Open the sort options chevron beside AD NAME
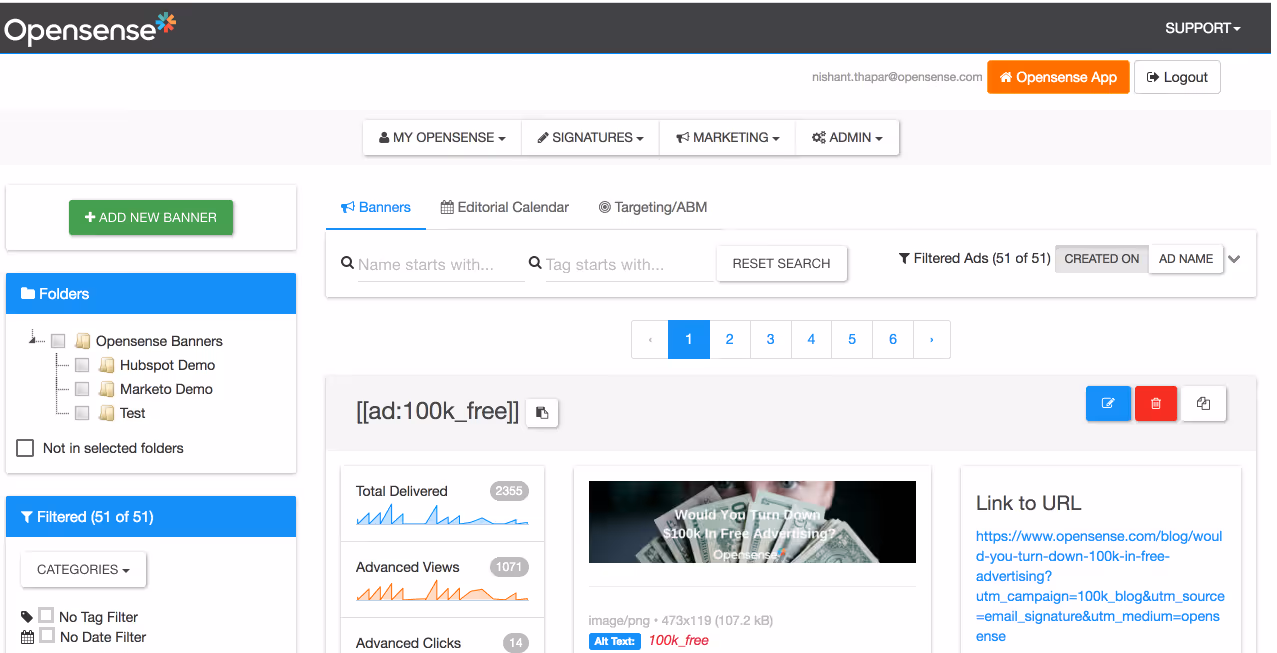Image resolution: width=1277 pixels, height=653 pixels. tap(1234, 259)
